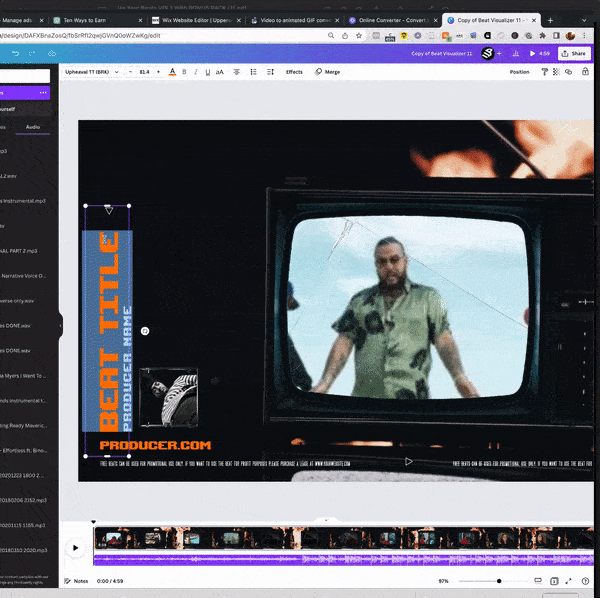This screenshot has height=598, width=600.
Task: Toggle underline formatting
Action: click(x=207, y=72)
